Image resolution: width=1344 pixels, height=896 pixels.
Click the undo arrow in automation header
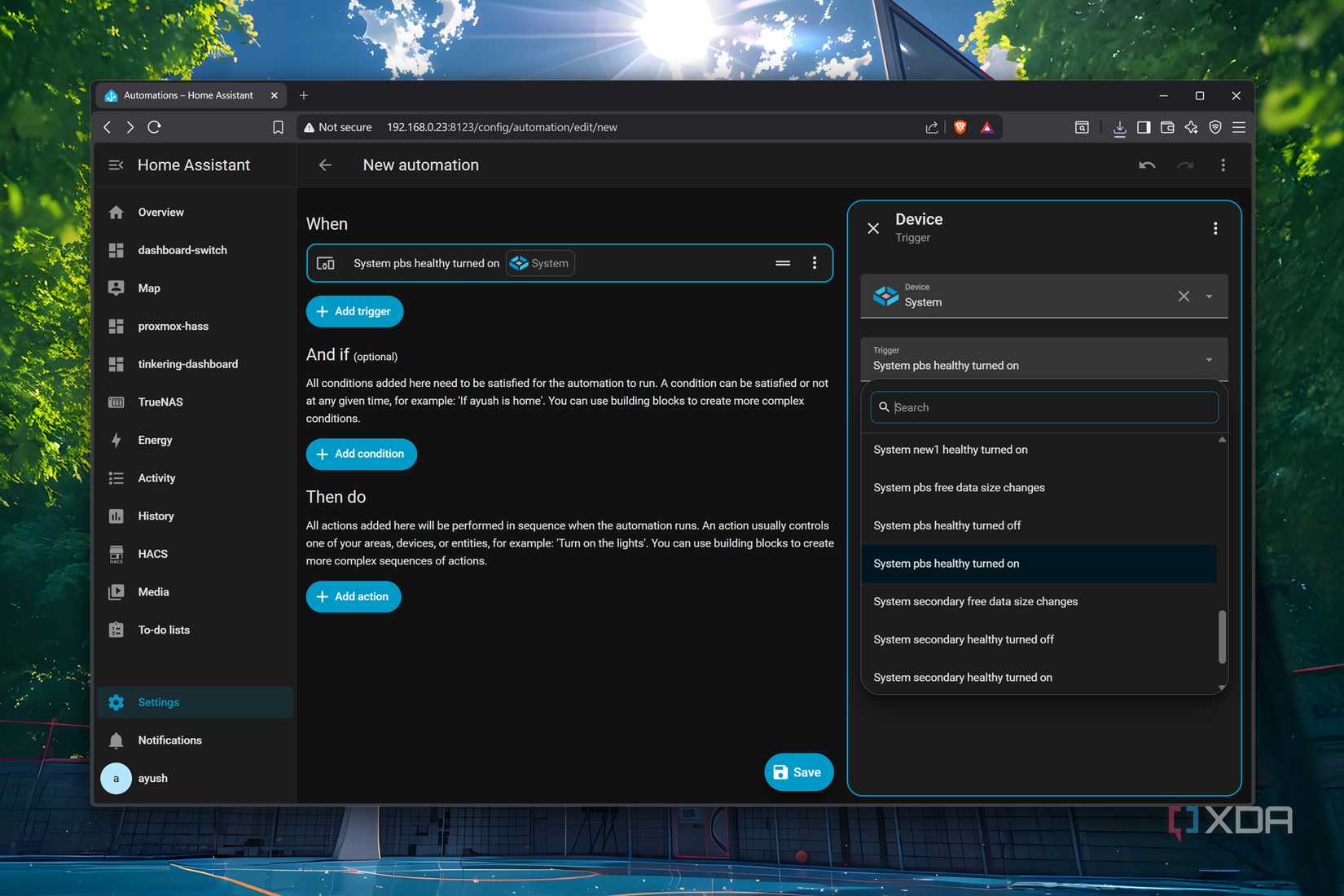[x=1147, y=165]
